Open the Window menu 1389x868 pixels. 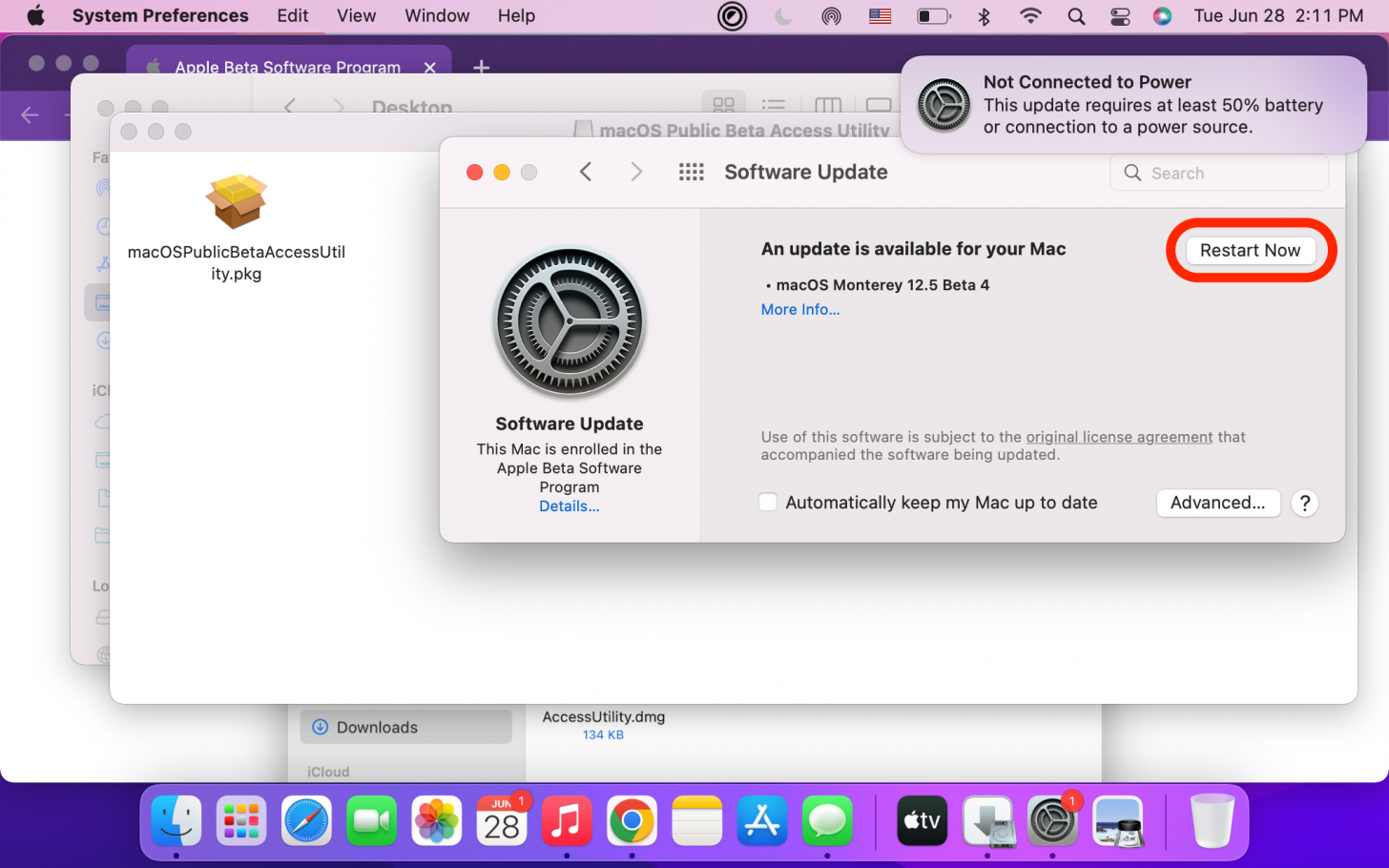tap(437, 15)
